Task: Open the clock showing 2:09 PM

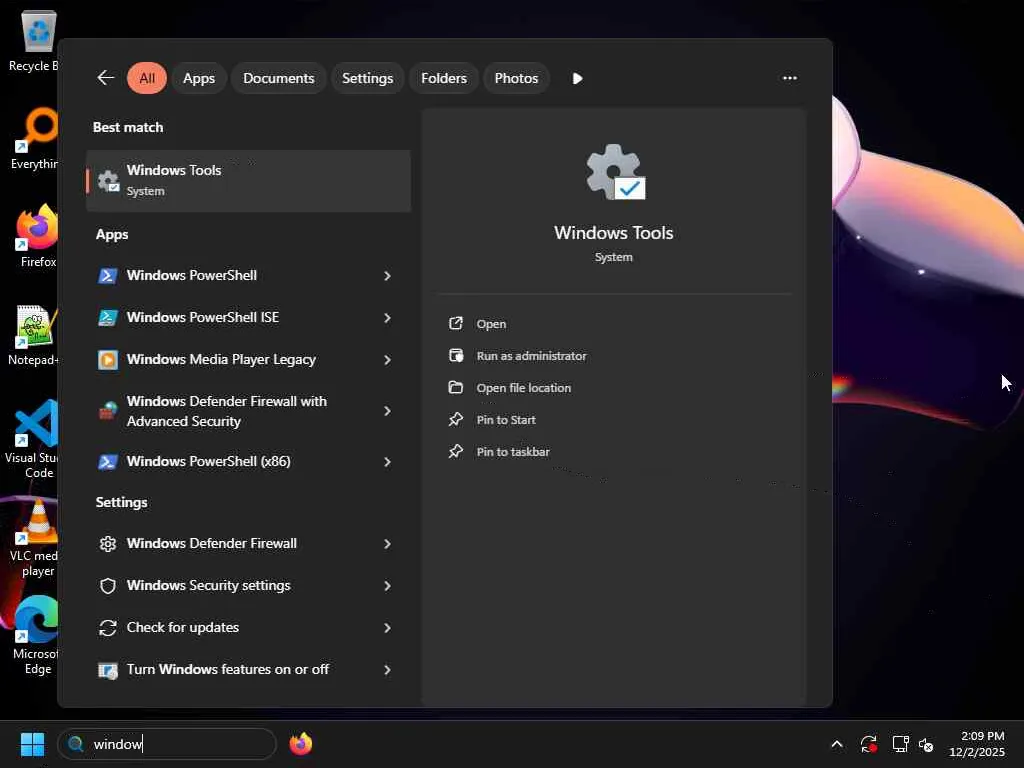Action: (x=977, y=744)
